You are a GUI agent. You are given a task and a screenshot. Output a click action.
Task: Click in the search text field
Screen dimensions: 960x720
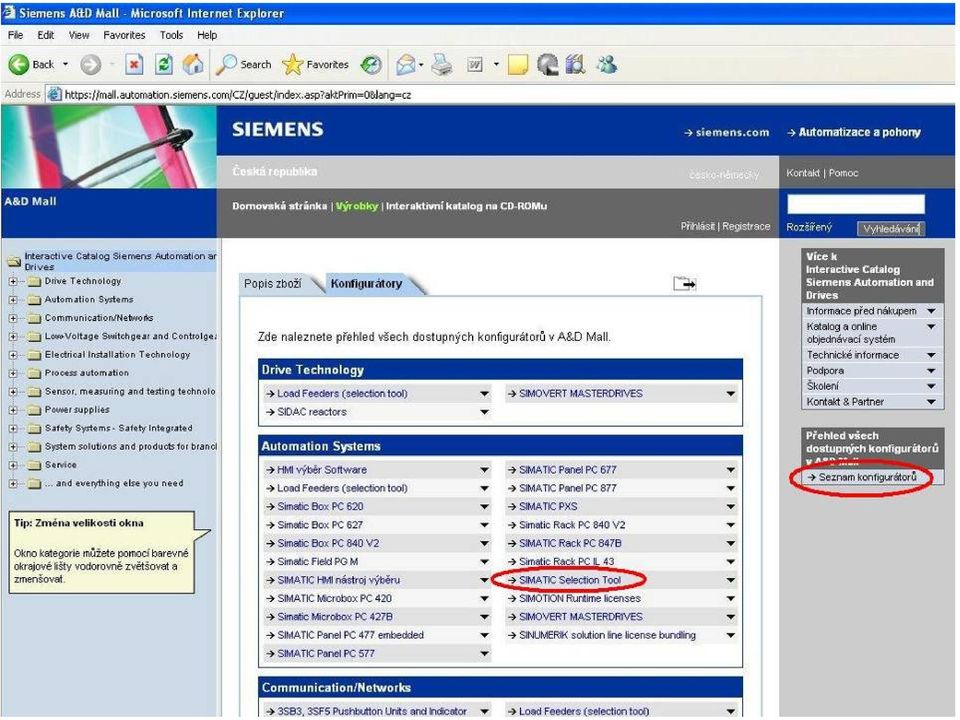855,204
